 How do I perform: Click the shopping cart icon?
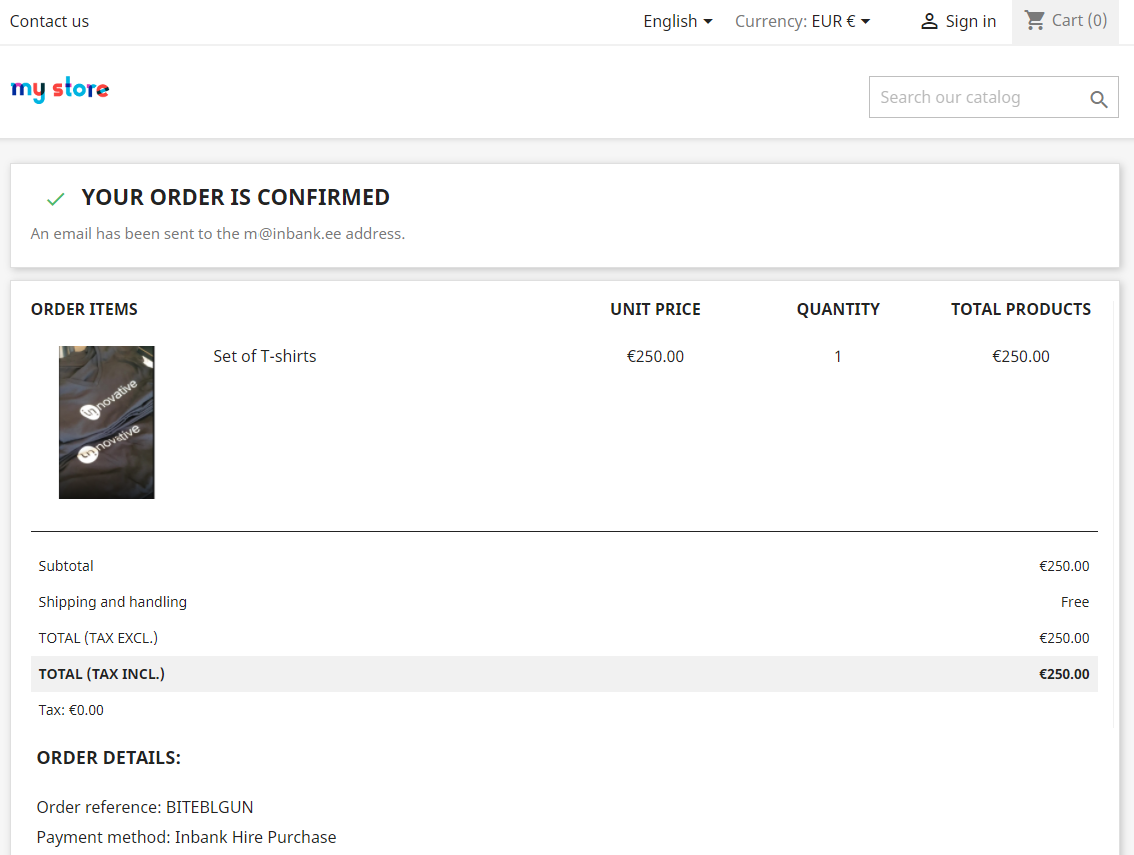coord(1035,20)
